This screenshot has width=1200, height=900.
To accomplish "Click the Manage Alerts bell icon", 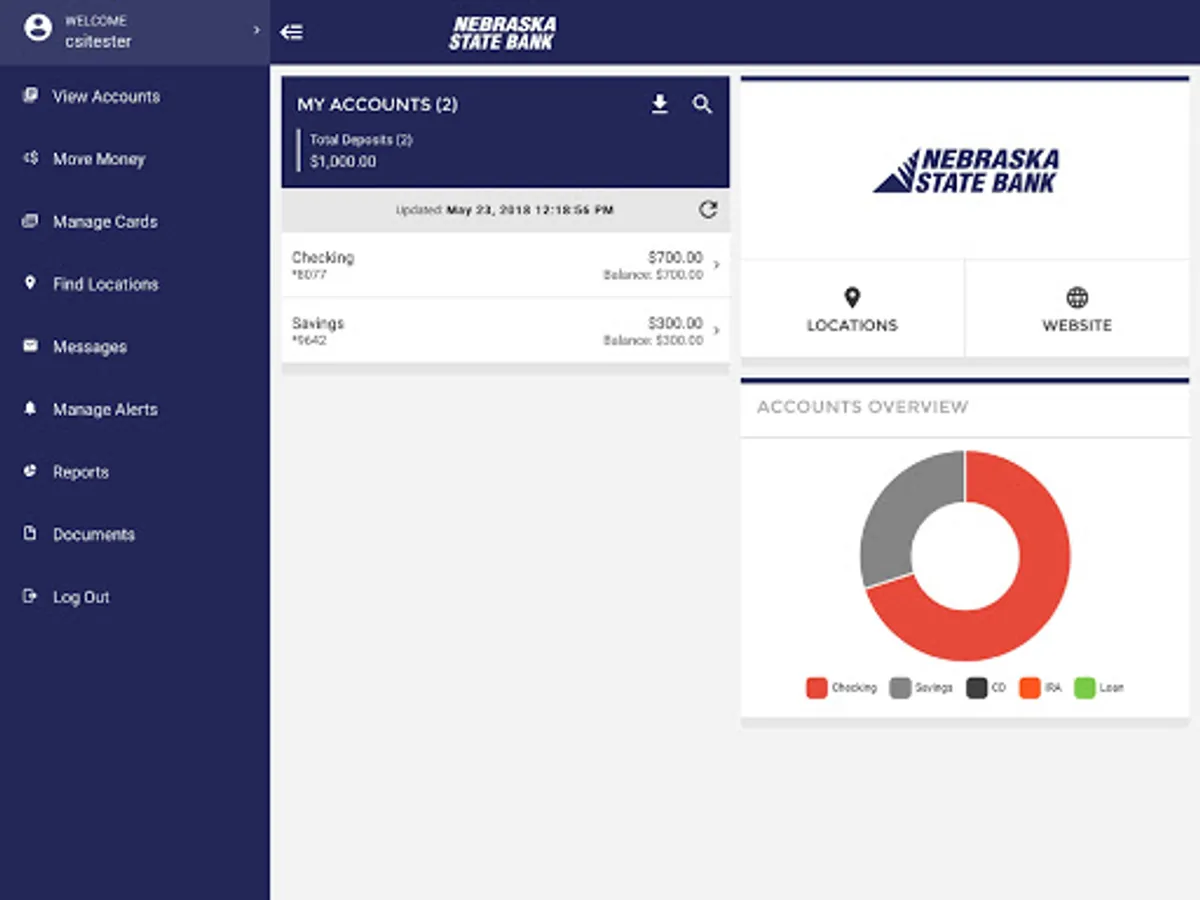I will (31, 409).
